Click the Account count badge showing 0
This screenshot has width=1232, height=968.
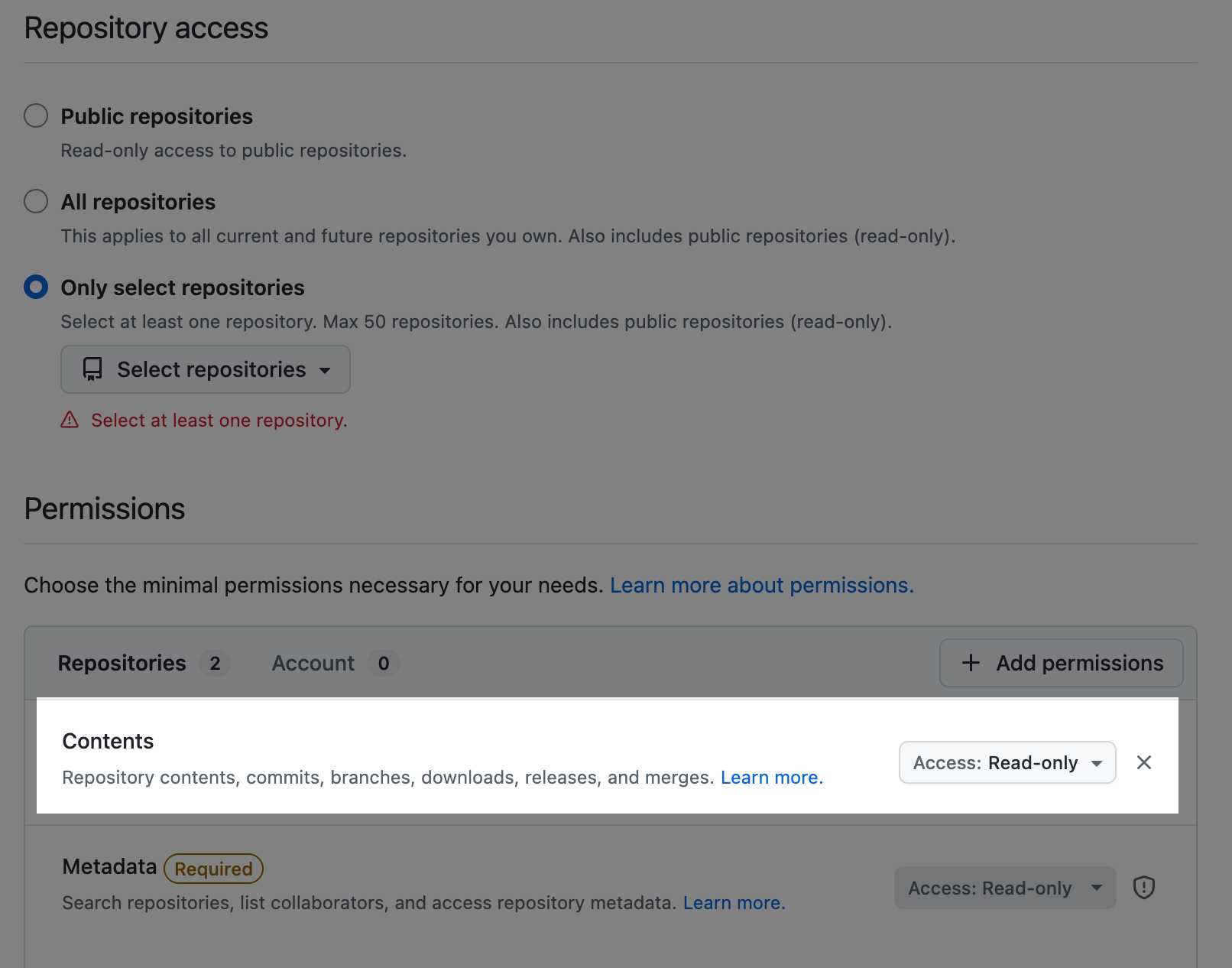(384, 663)
